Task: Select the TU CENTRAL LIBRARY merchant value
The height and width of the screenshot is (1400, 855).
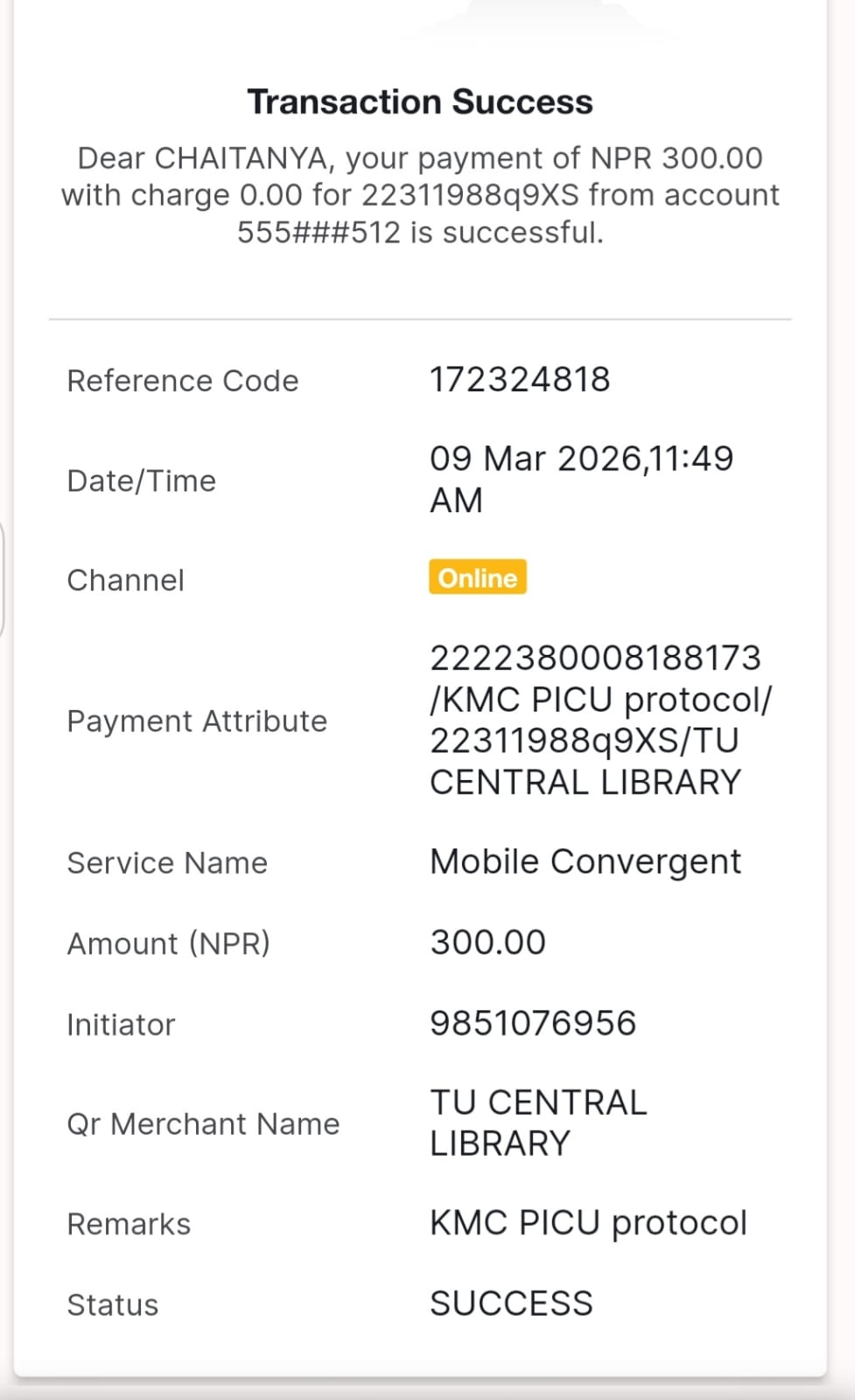Action: click(x=537, y=1122)
